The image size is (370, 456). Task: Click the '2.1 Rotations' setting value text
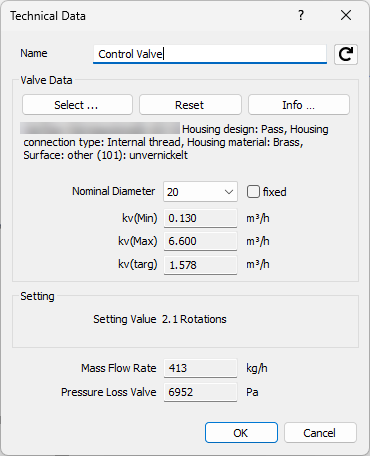point(194,319)
